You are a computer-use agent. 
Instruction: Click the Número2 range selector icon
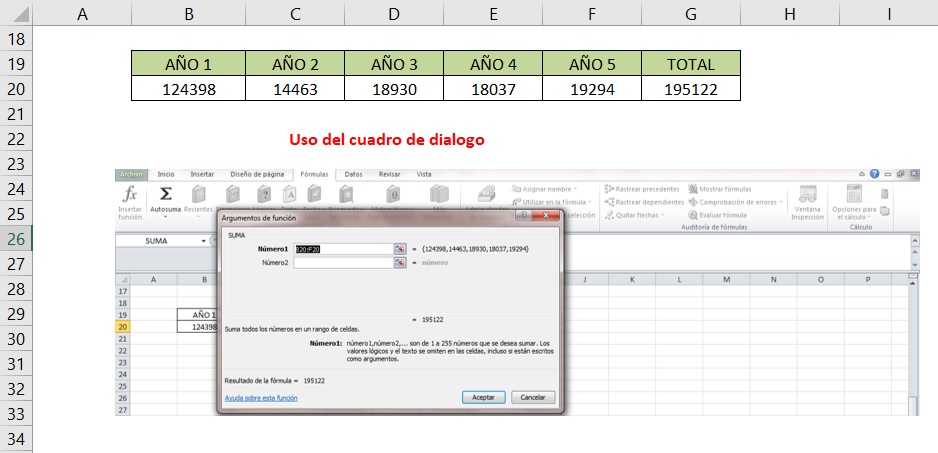point(399,262)
